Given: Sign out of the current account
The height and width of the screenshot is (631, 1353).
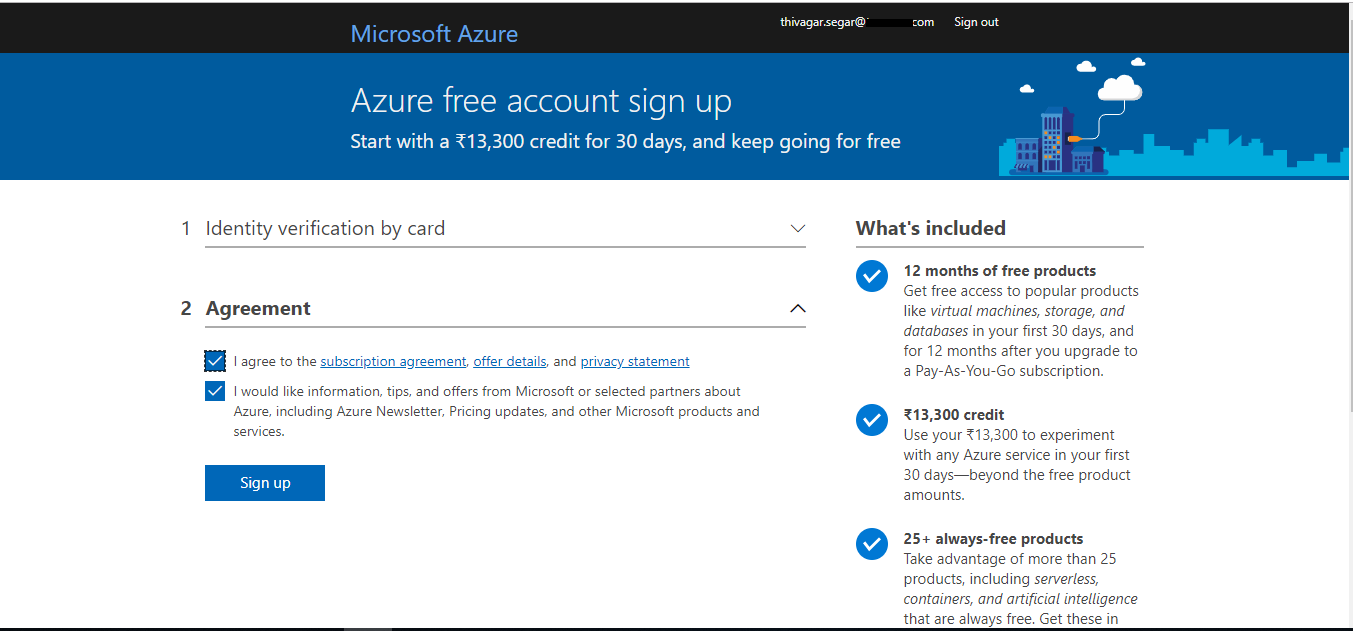Looking at the screenshot, I should pyautogui.click(x=976, y=22).
